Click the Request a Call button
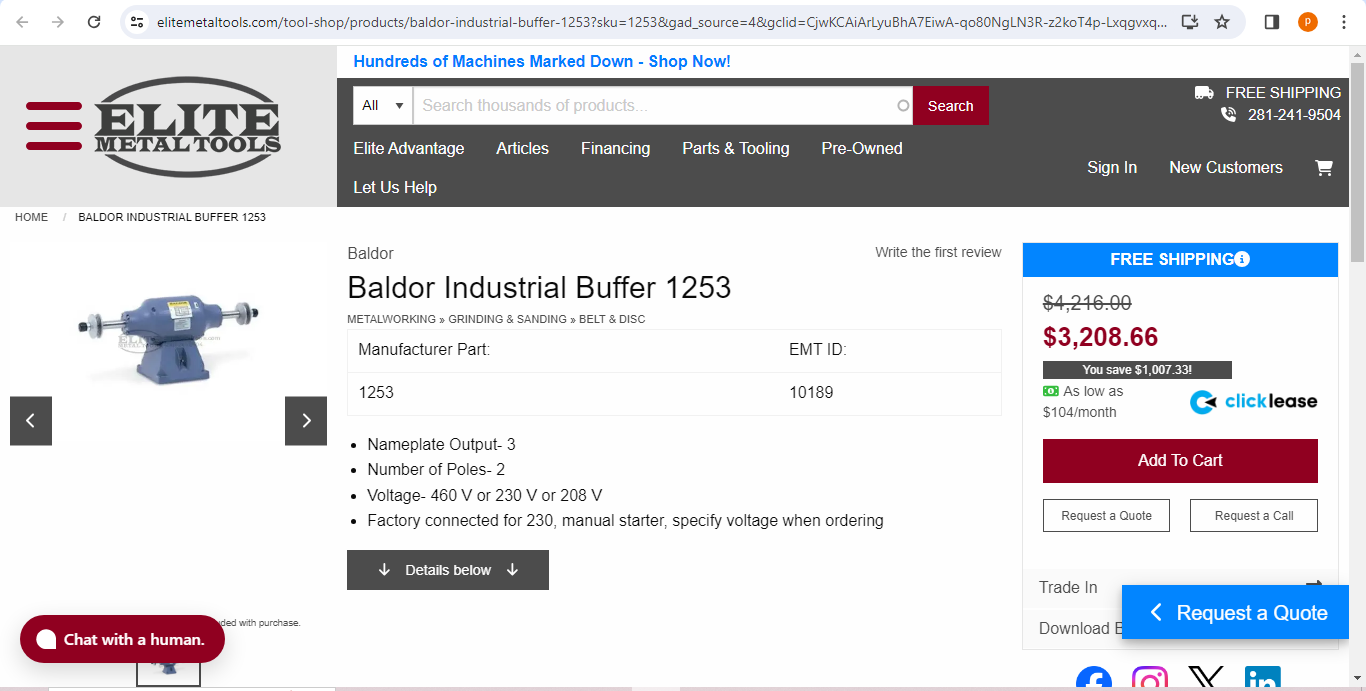1366x691 pixels. pos(1254,516)
